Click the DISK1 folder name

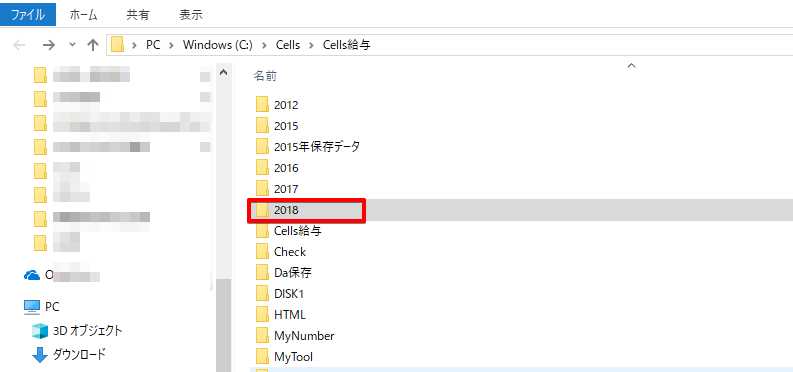click(289, 294)
